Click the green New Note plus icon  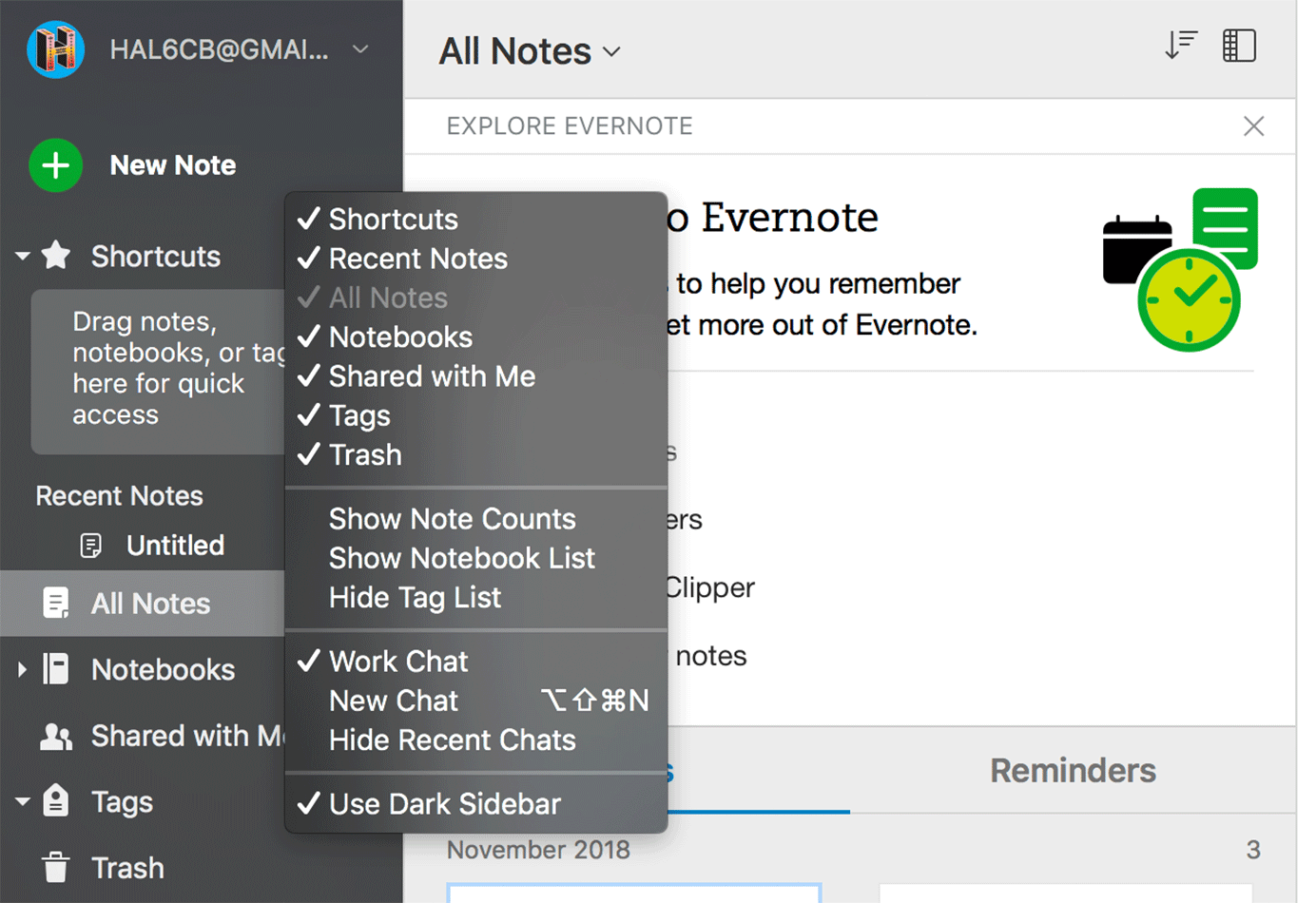click(55, 165)
